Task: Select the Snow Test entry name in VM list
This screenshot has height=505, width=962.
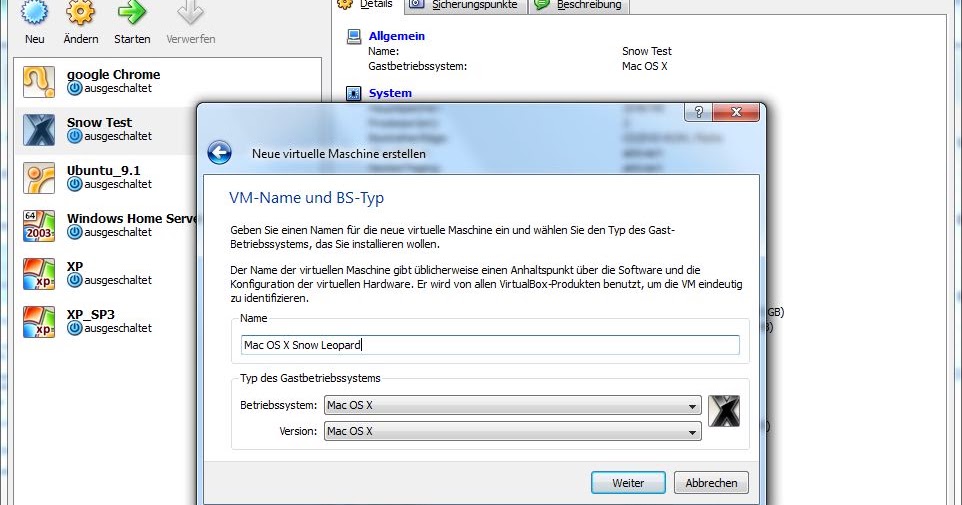Action: click(x=99, y=123)
